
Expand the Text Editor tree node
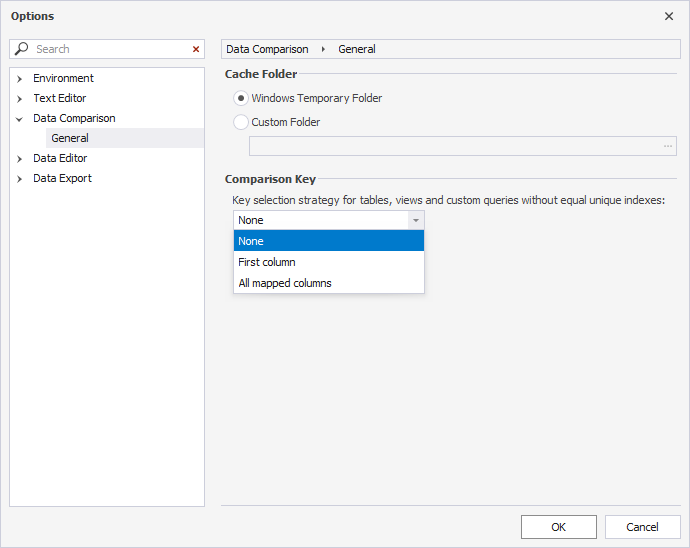pos(19,99)
